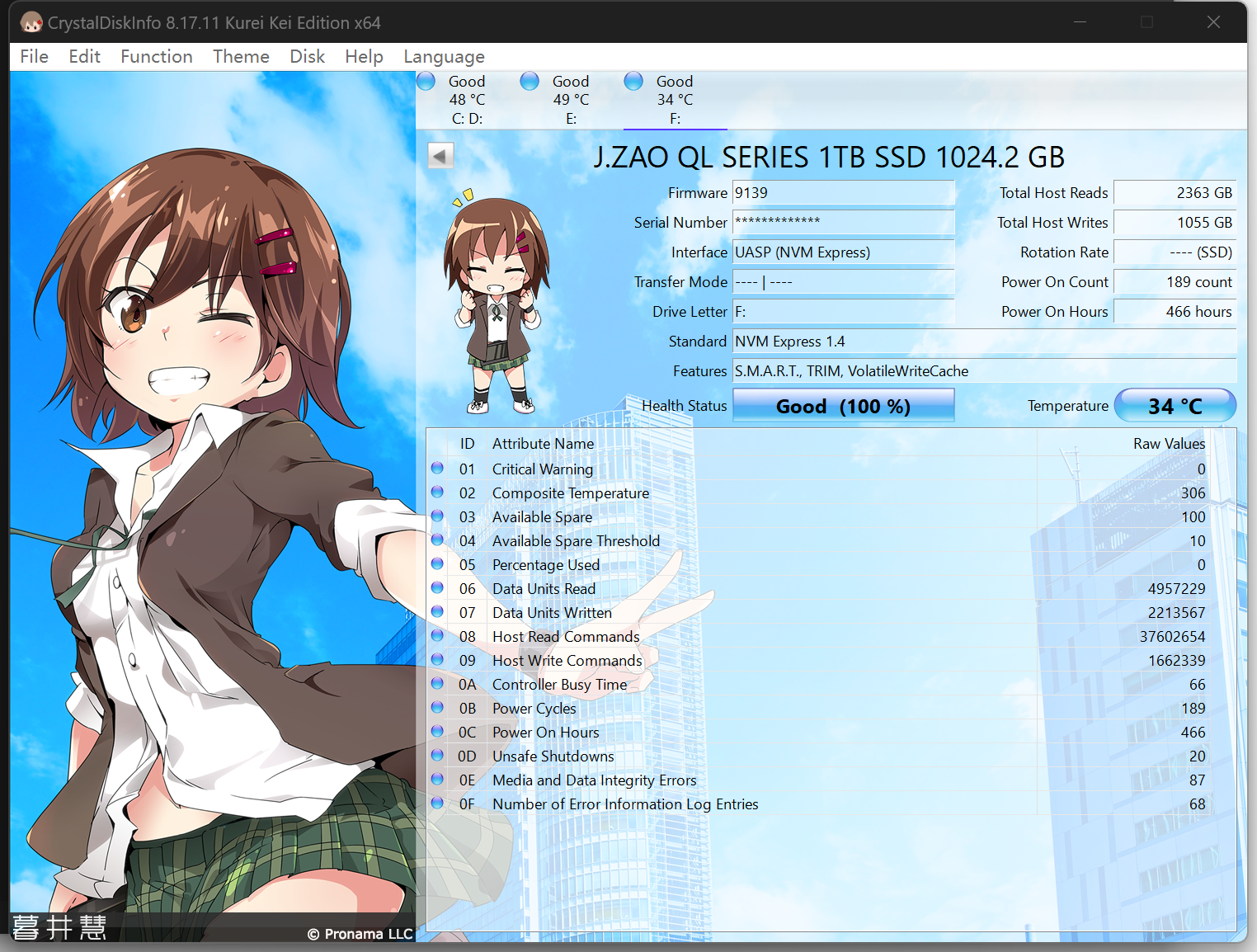Select the C: D: drive status orb
The height and width of the screenshot is (952, 1257).
coord(426,81)
